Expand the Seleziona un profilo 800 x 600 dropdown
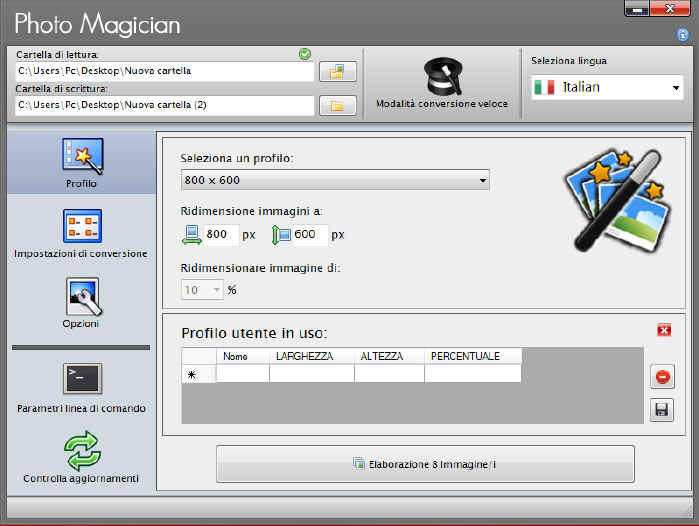The width and height of the screenshot is (699, 526). click(335, 180)
